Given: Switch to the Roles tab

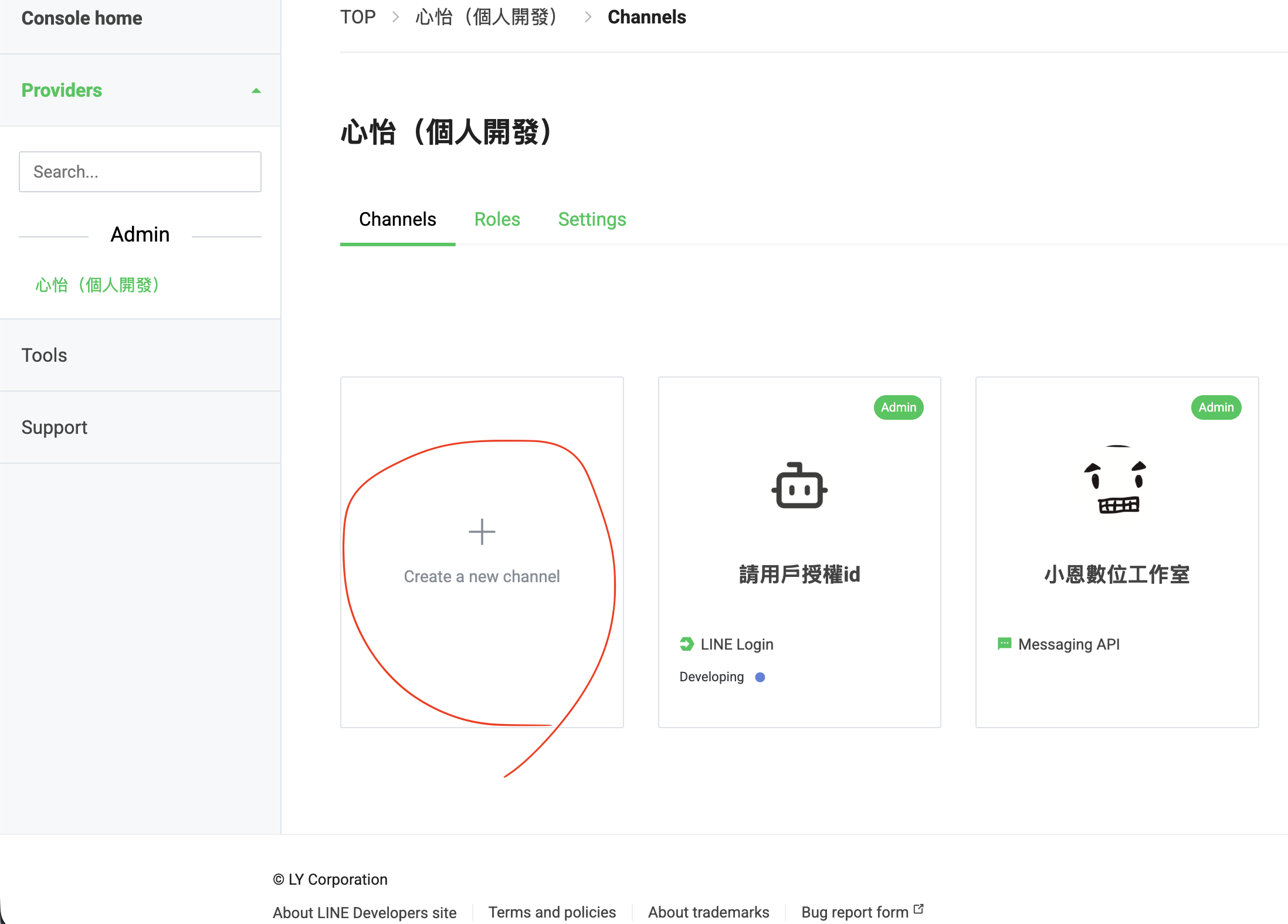Looking at the screenshot, I should (x=497, y=219).
